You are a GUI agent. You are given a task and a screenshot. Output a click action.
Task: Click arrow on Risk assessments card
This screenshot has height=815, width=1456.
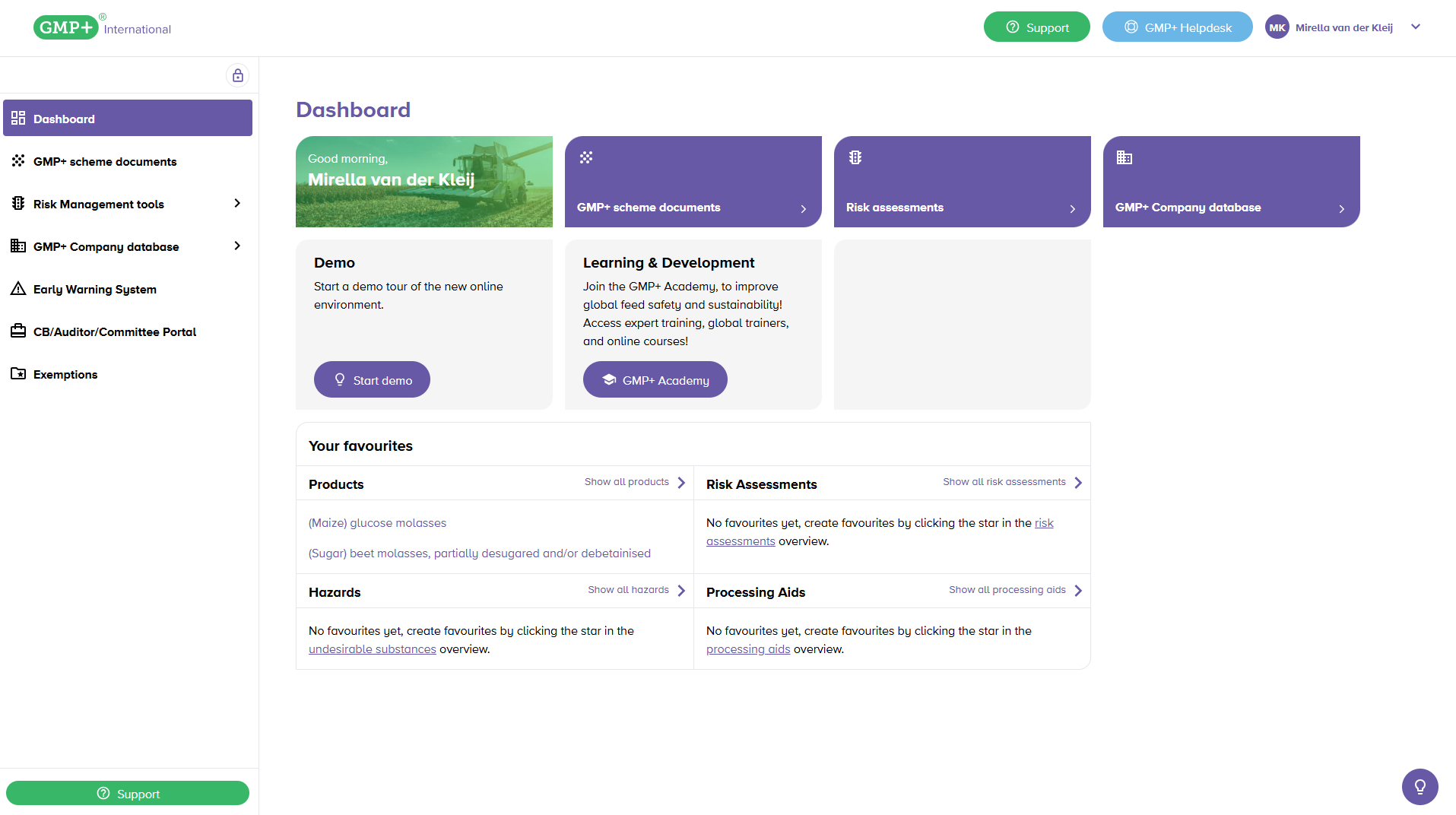coord(1073,208)
